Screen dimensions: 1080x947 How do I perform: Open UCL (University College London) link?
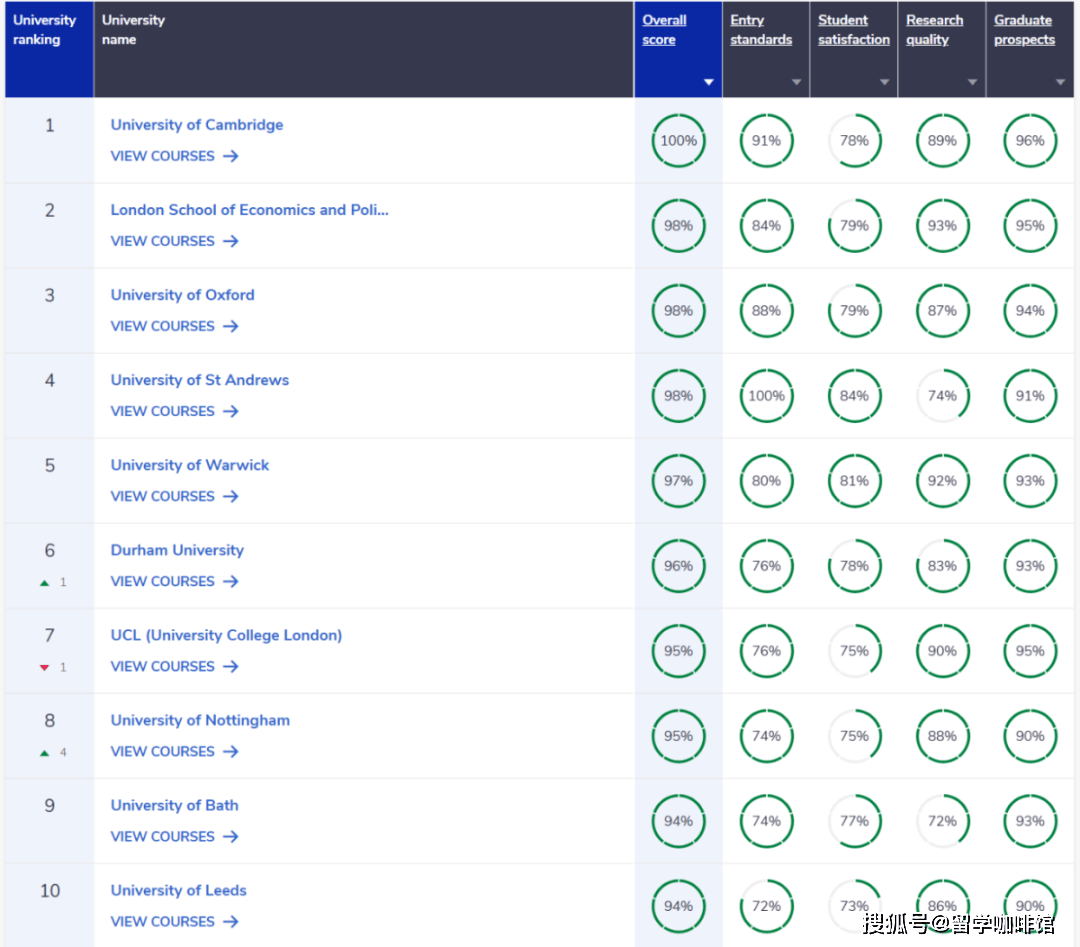pos(226,635)
